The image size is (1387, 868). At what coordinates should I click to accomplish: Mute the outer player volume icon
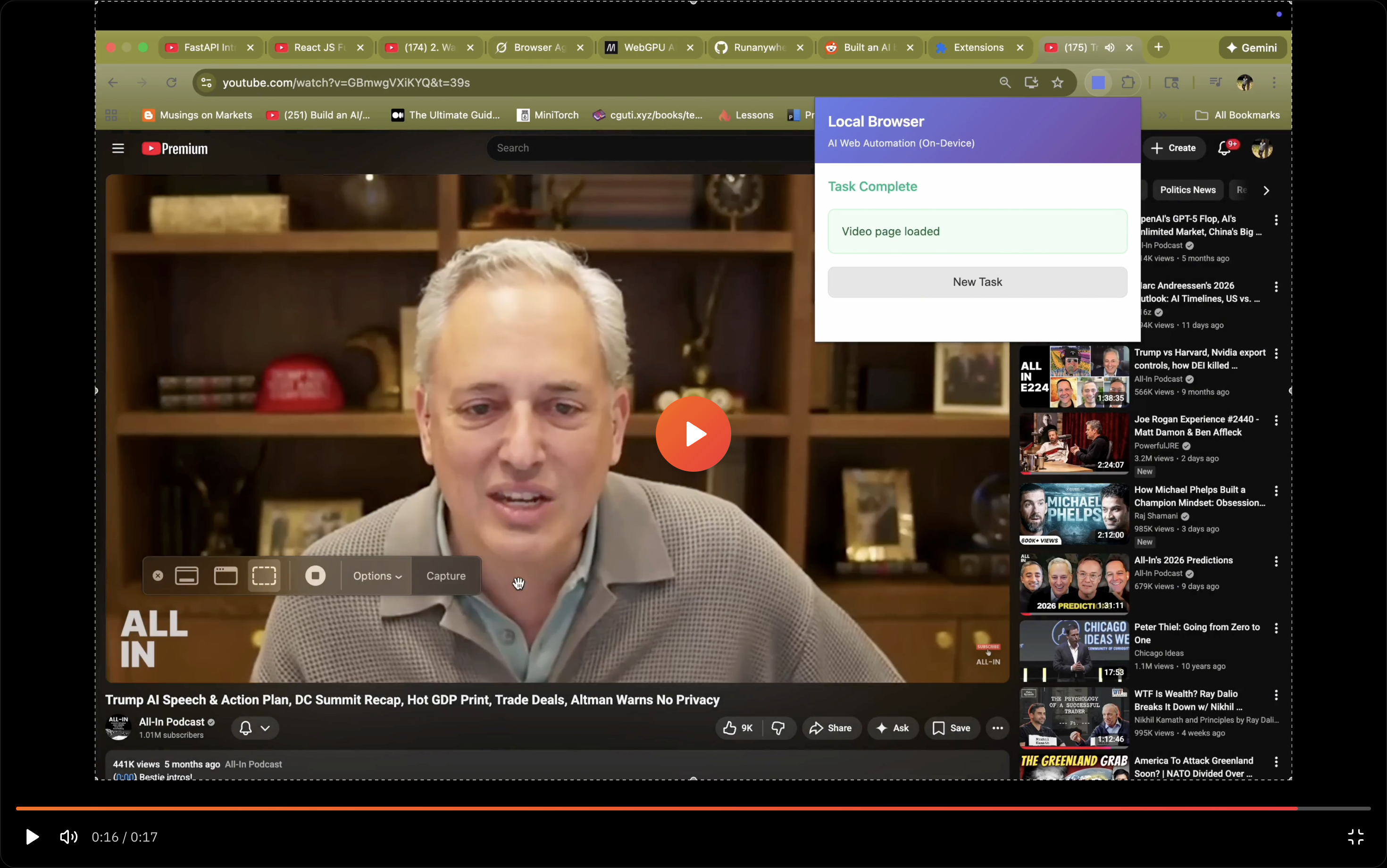[68, 836]
